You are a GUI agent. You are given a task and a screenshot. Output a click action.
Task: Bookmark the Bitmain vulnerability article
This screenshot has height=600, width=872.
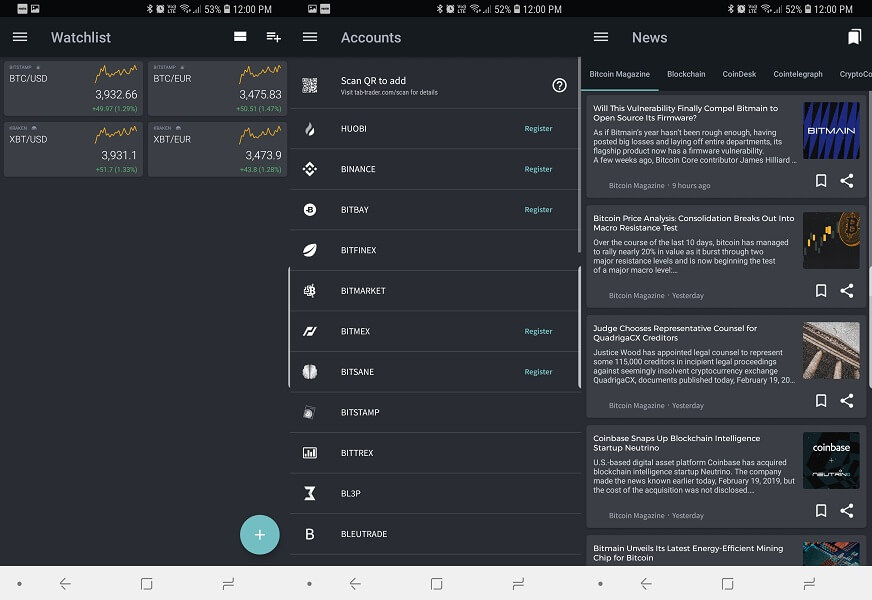821,181
